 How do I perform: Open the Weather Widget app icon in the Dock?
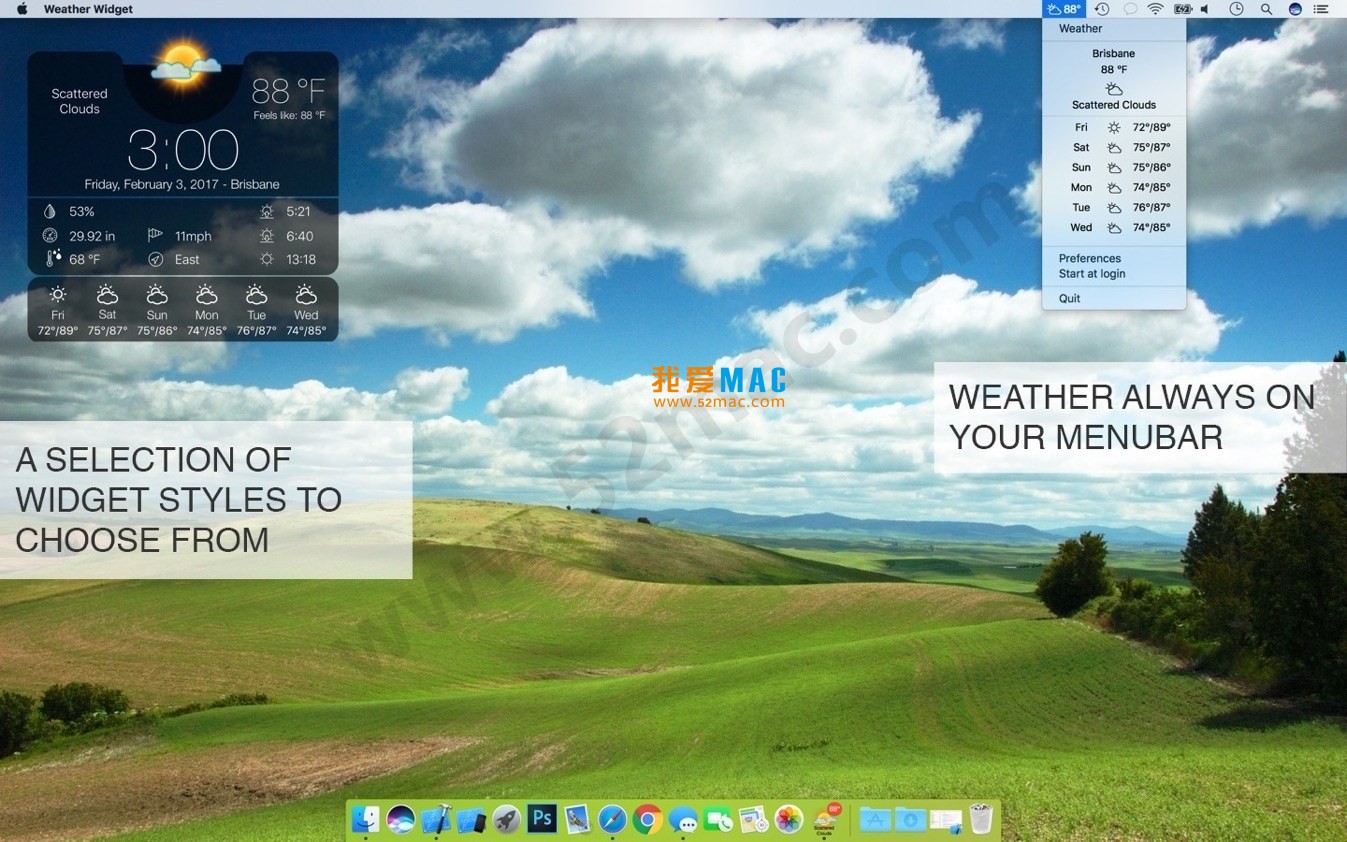[826, 819]
